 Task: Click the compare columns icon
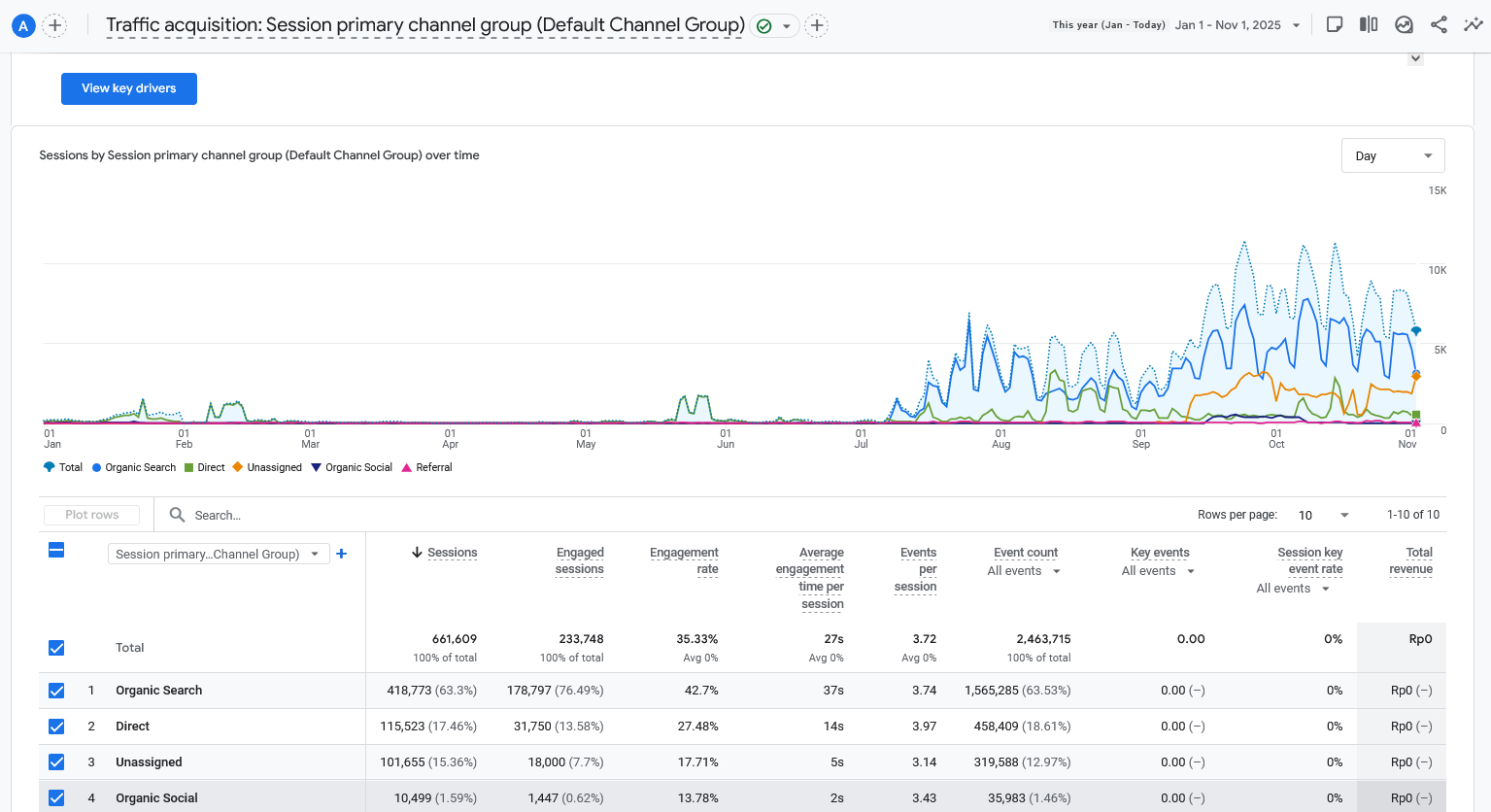click(1369, 25)
